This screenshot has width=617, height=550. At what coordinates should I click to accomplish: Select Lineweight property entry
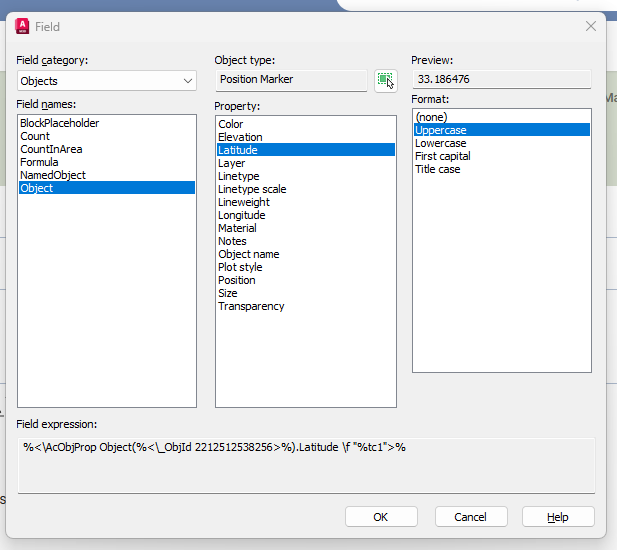coord(244,202)
